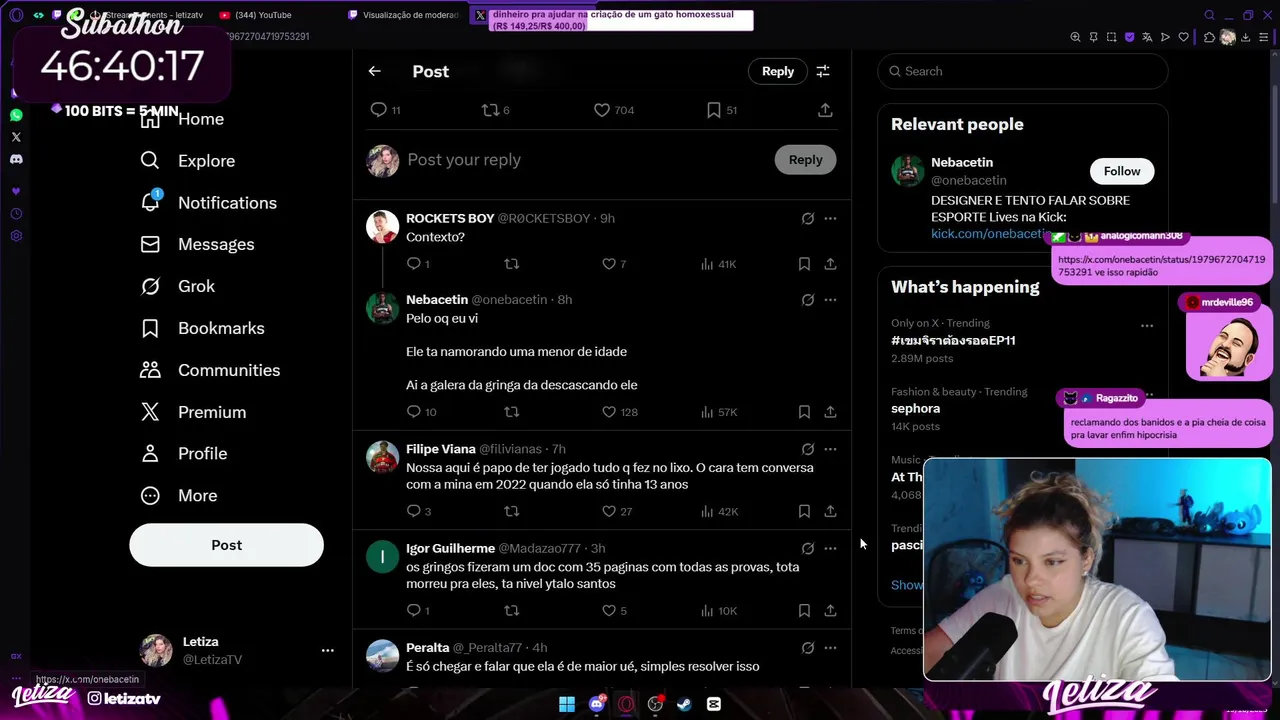1280x720 pixels.
Task: Bookmark ROCKETS BOY's reply
Action: point(804,264)
